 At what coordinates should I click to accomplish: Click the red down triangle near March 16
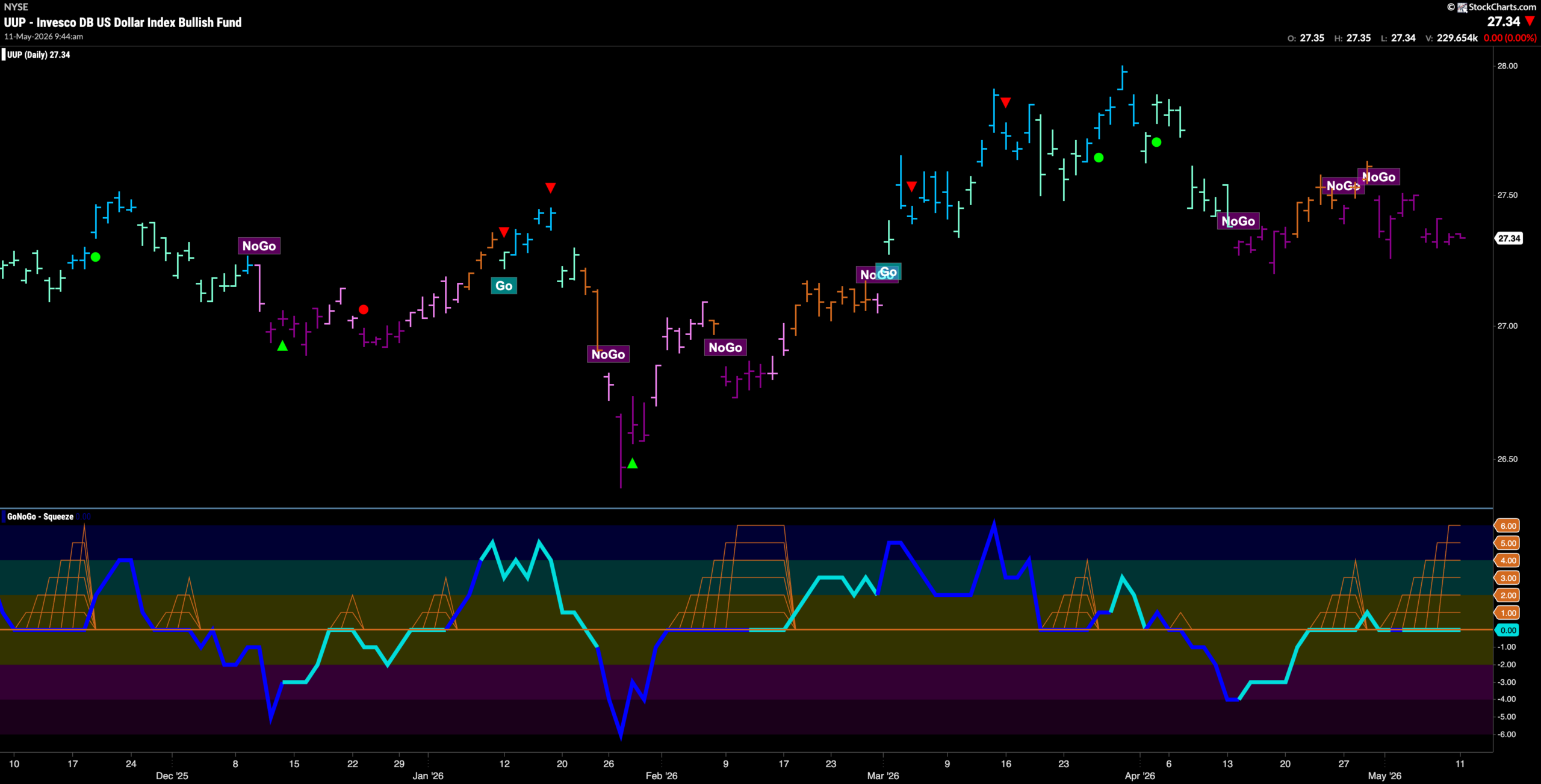click(1005, 103)
